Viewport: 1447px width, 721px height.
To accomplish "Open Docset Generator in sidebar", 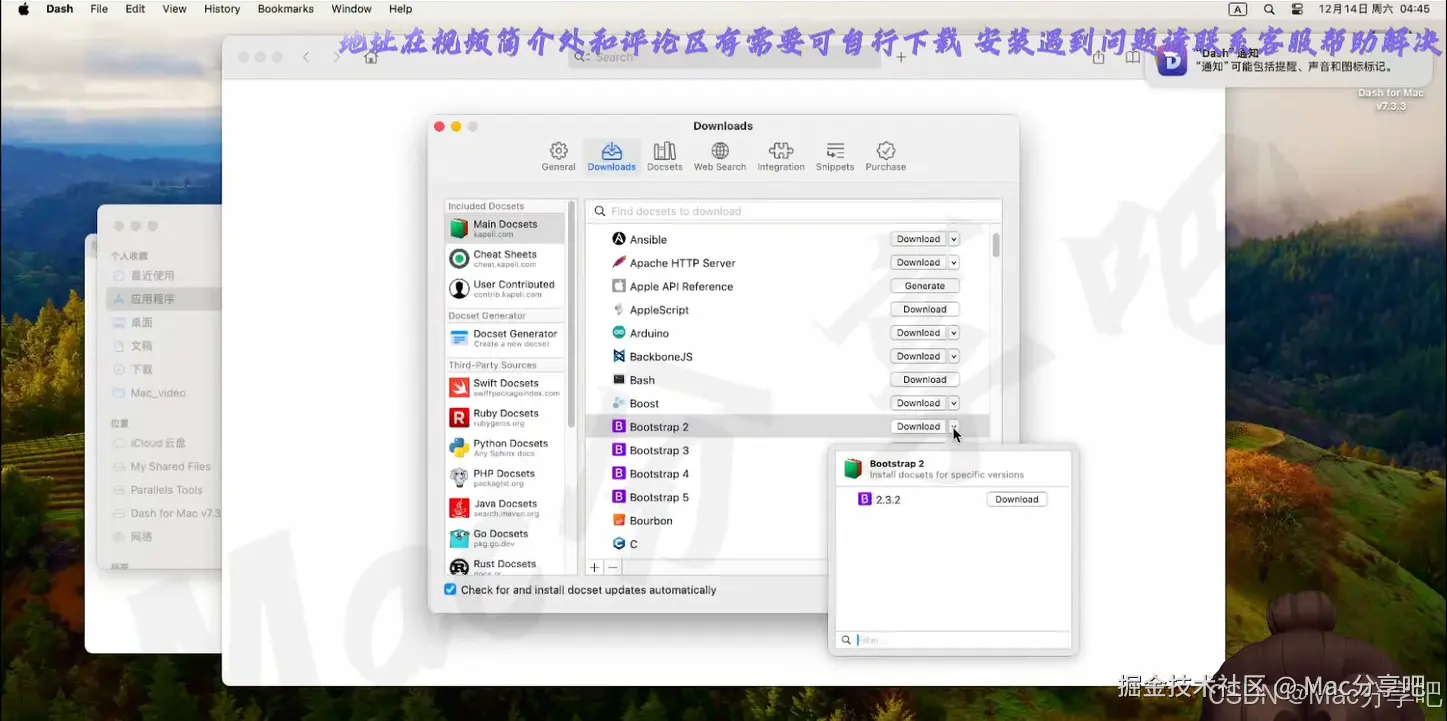I will (505, 338).
